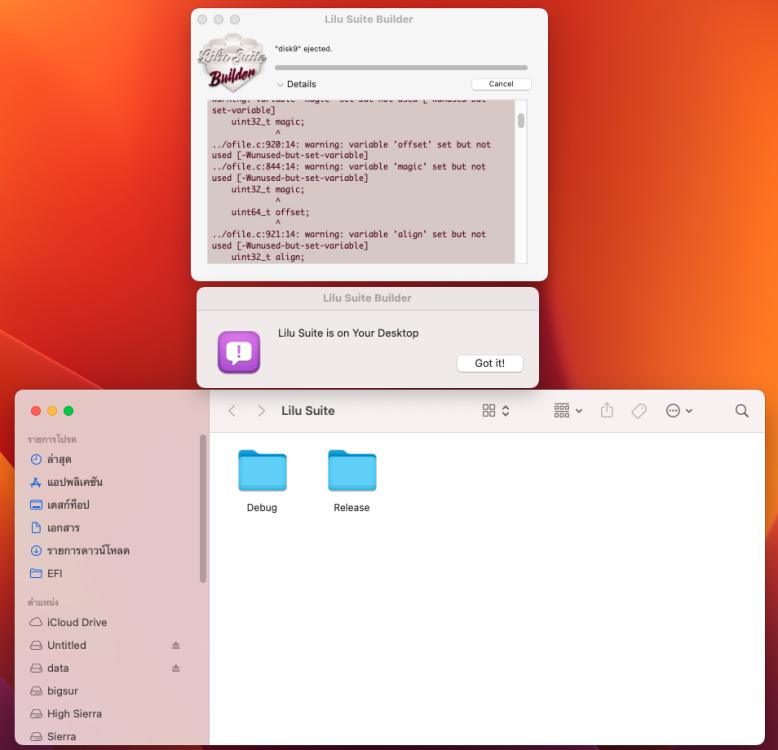Screen dimensions: 778x750
Task: Click the 'uint32_t align;' log line
Action: (x=267, y=257)
